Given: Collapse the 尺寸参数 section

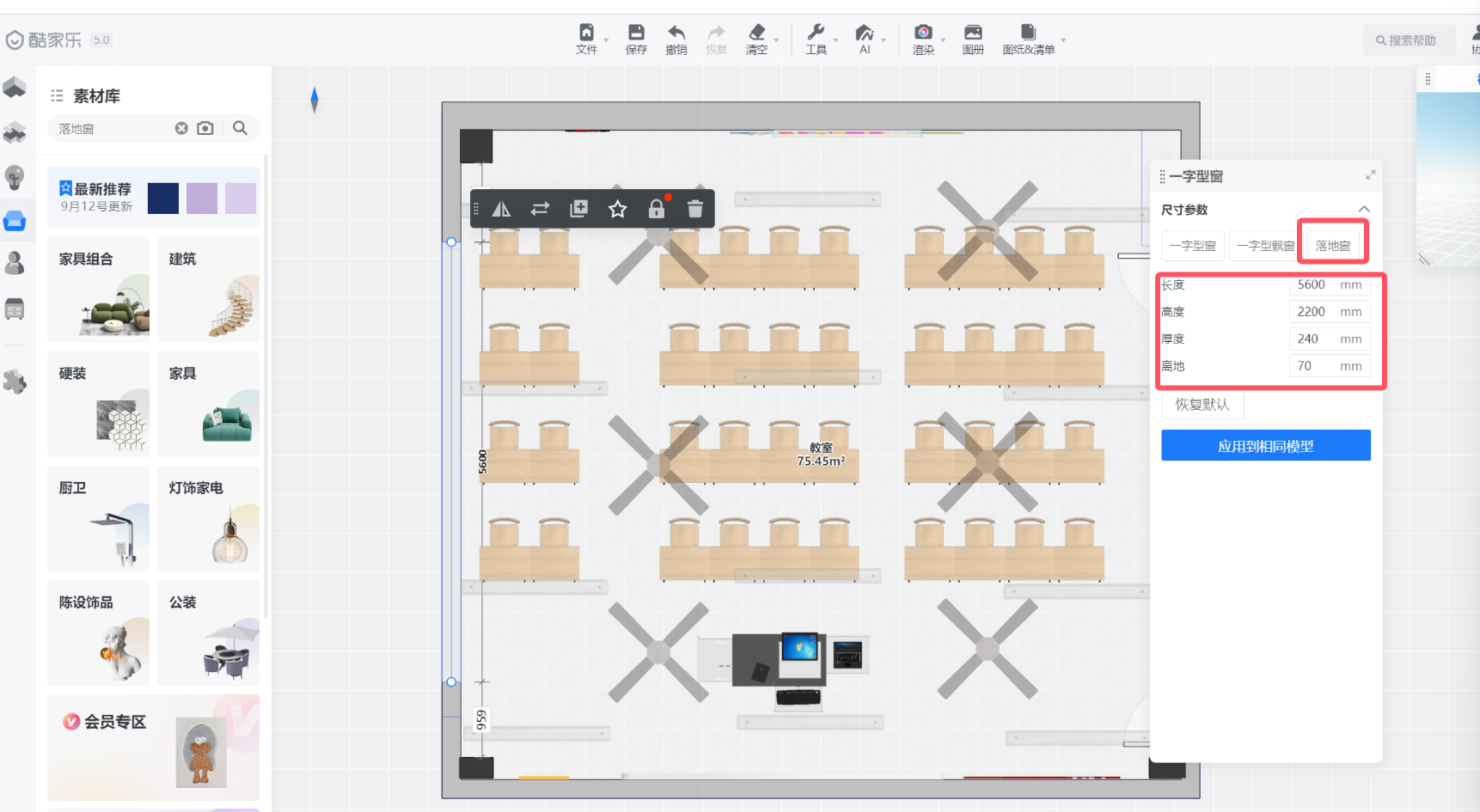Looking at the screenshot, I should tap(1364, 209).
